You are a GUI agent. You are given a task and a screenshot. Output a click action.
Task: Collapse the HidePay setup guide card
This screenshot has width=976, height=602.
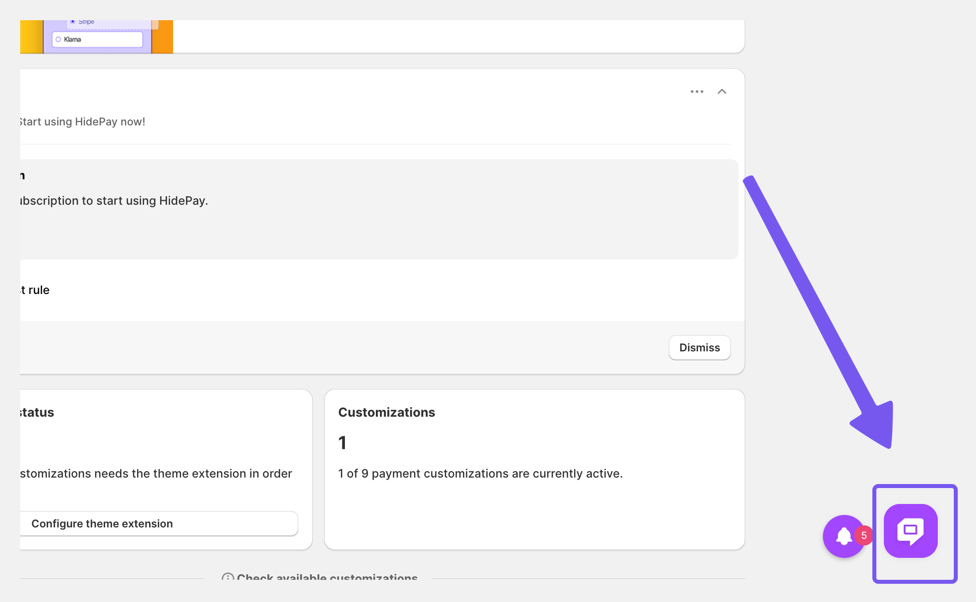click(722, 92)
